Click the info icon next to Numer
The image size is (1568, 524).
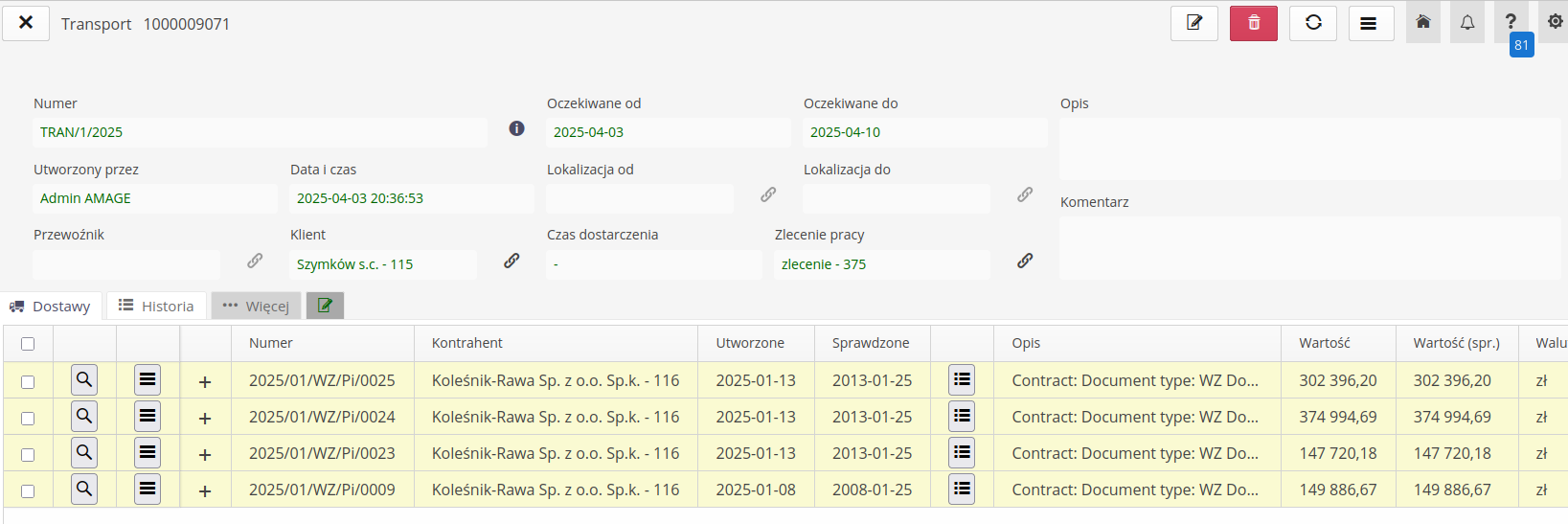tap(516, 128)
